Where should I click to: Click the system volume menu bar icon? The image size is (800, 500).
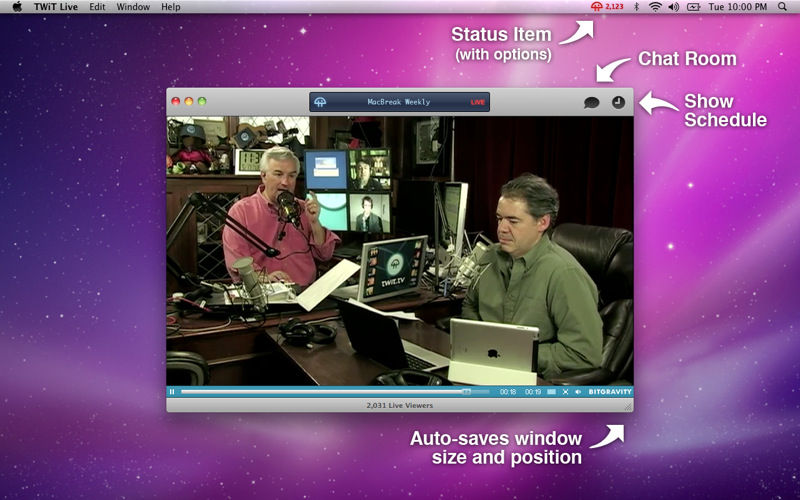pos(673,7)
